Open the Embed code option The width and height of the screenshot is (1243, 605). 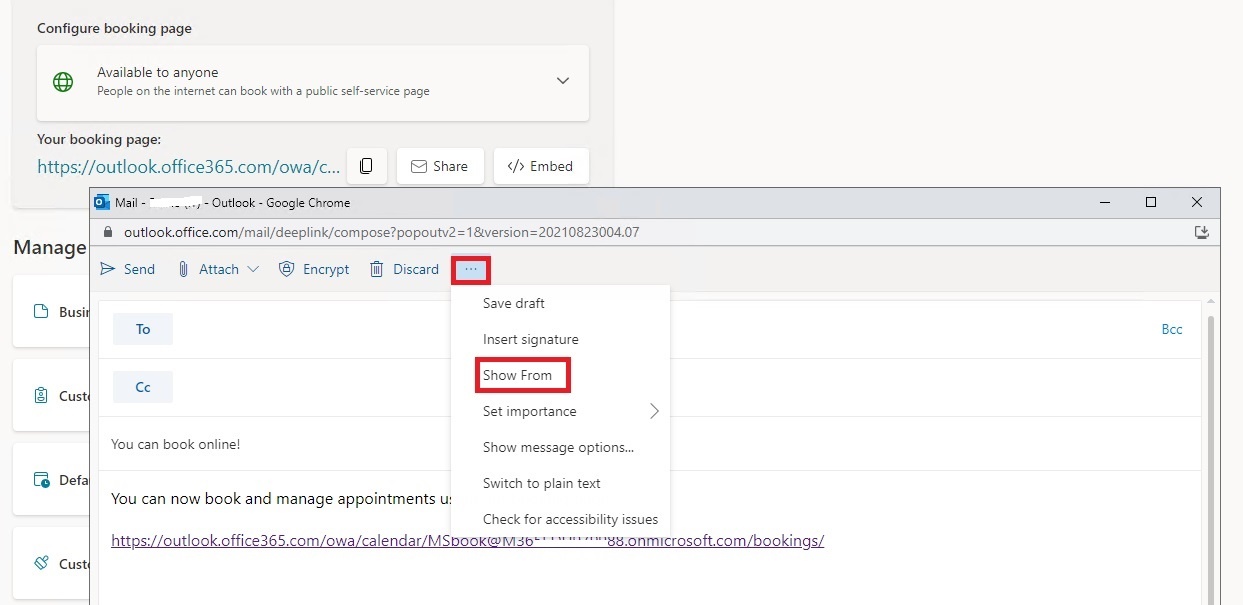pyautogui.click(x=541, y=166)
